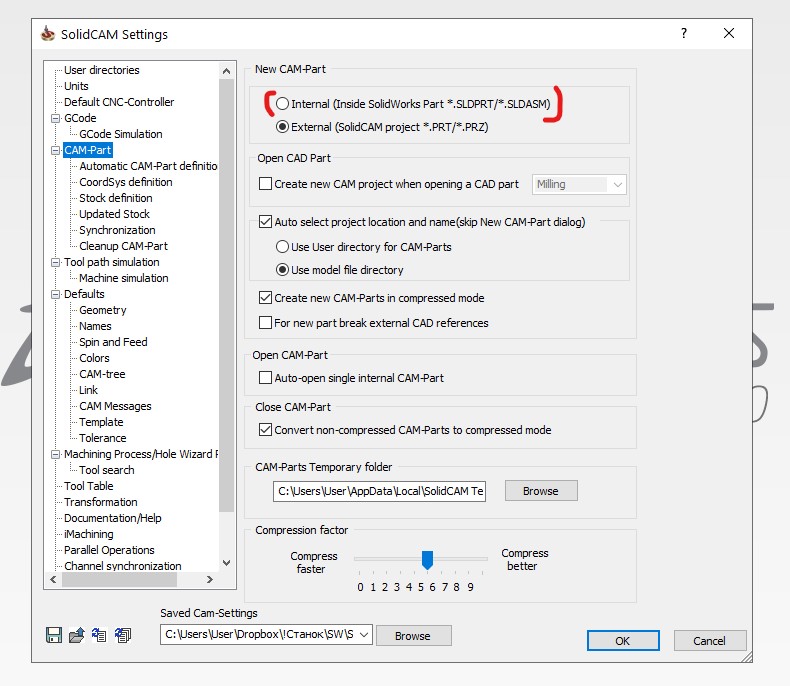Viewport: 790px width, 686px height.
Task: Toggle Convert non-compressed CAM-Parts to compressed mode
Action: 265,430
